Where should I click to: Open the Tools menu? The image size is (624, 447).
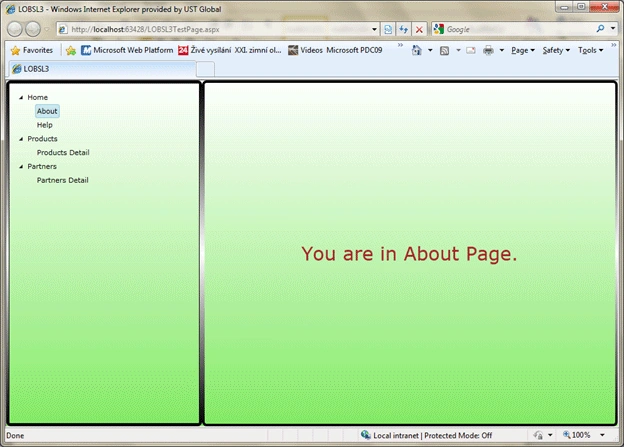591,51
